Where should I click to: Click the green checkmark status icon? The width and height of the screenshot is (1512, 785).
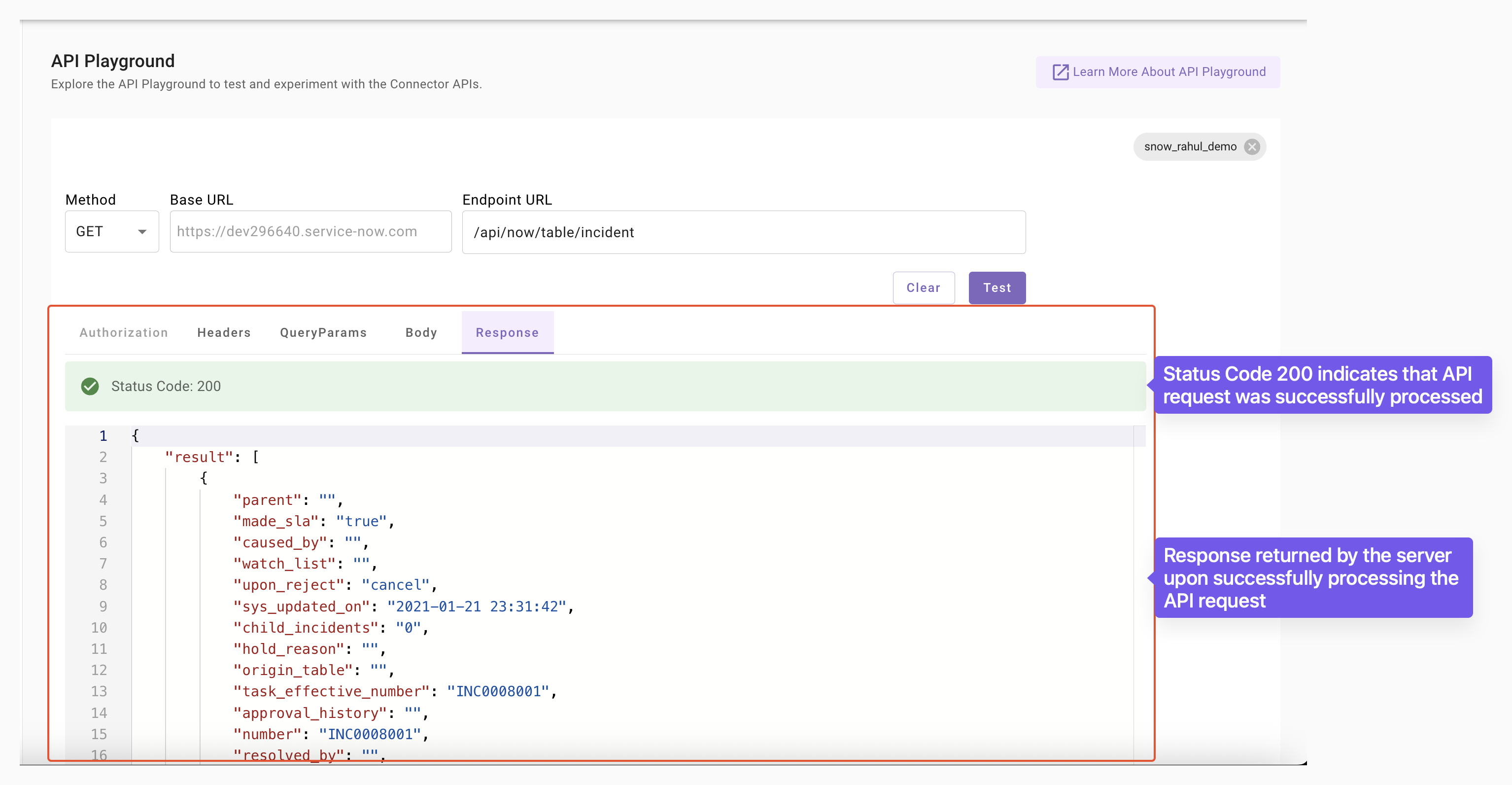coord(90,386)
